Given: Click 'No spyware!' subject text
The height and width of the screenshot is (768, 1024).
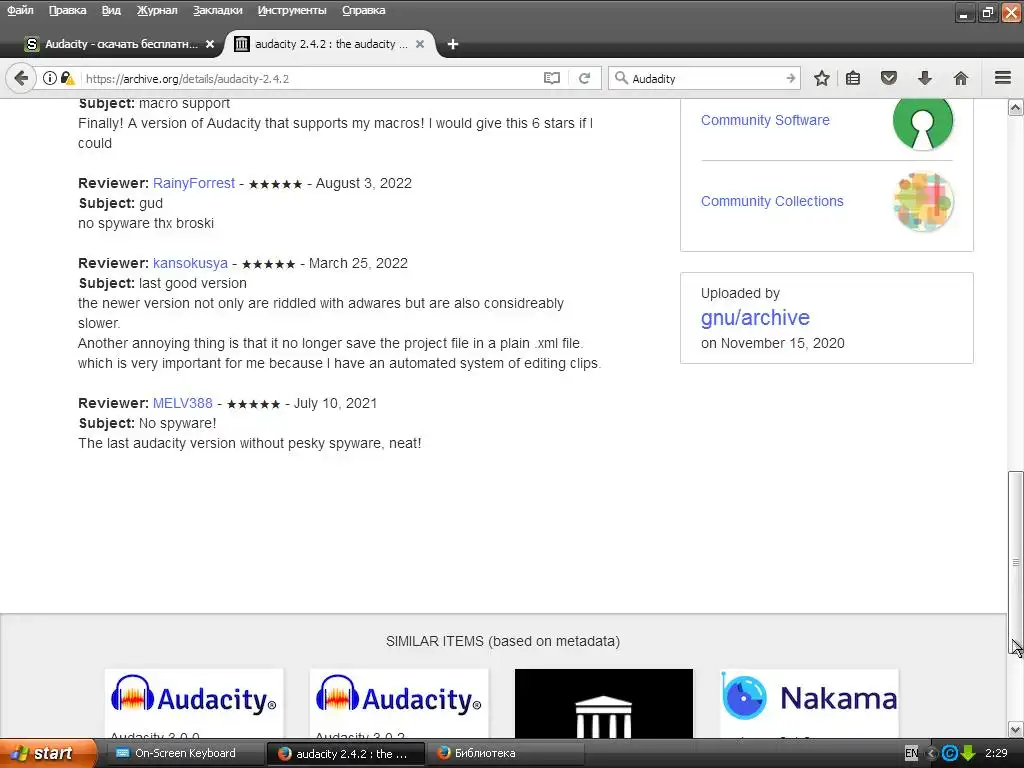Looking at the screenshot, I should (x=178, y=423).
